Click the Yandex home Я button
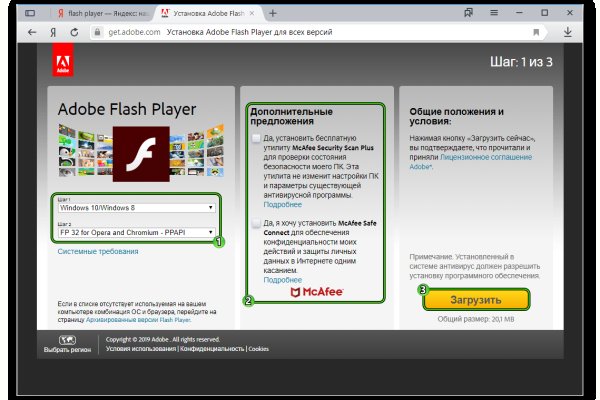The image size is (600, 400). [55, 32]
